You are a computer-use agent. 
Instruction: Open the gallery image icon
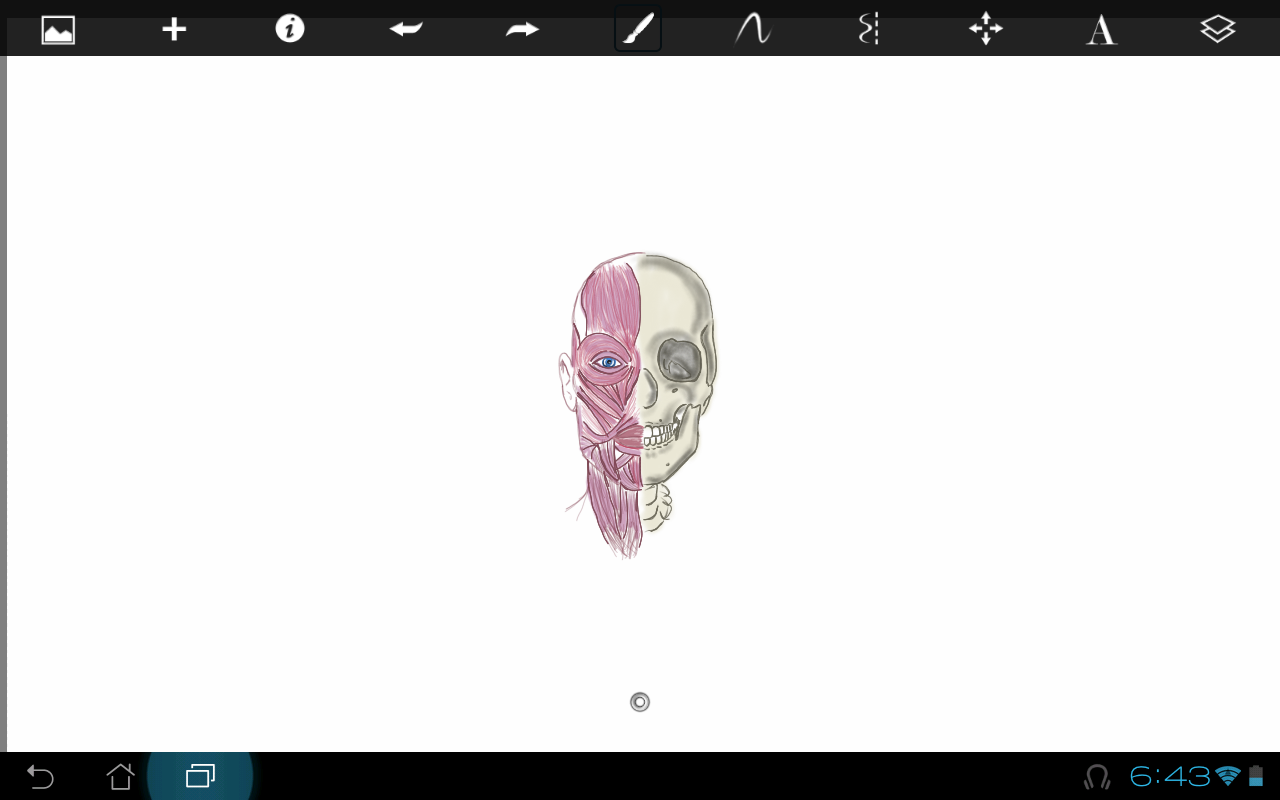tap(58, 30)
